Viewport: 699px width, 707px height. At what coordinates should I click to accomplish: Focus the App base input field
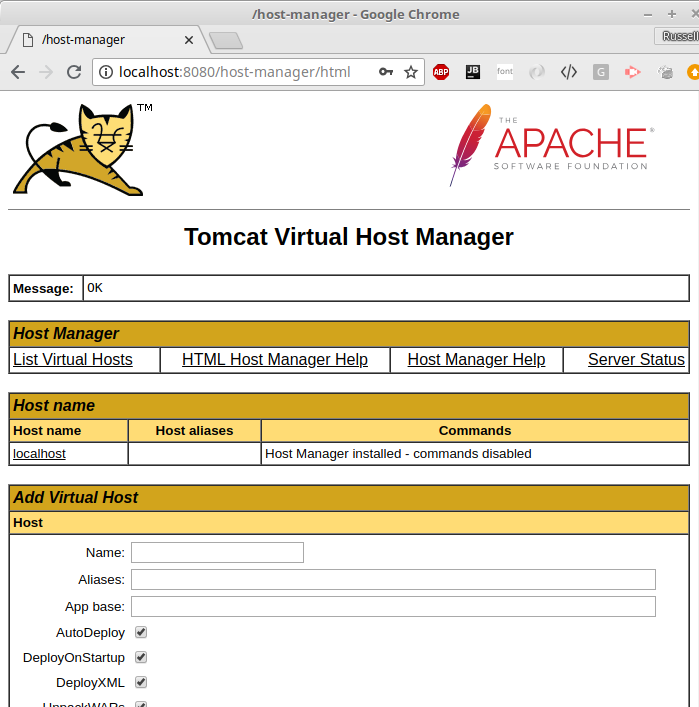coord(393,606)
